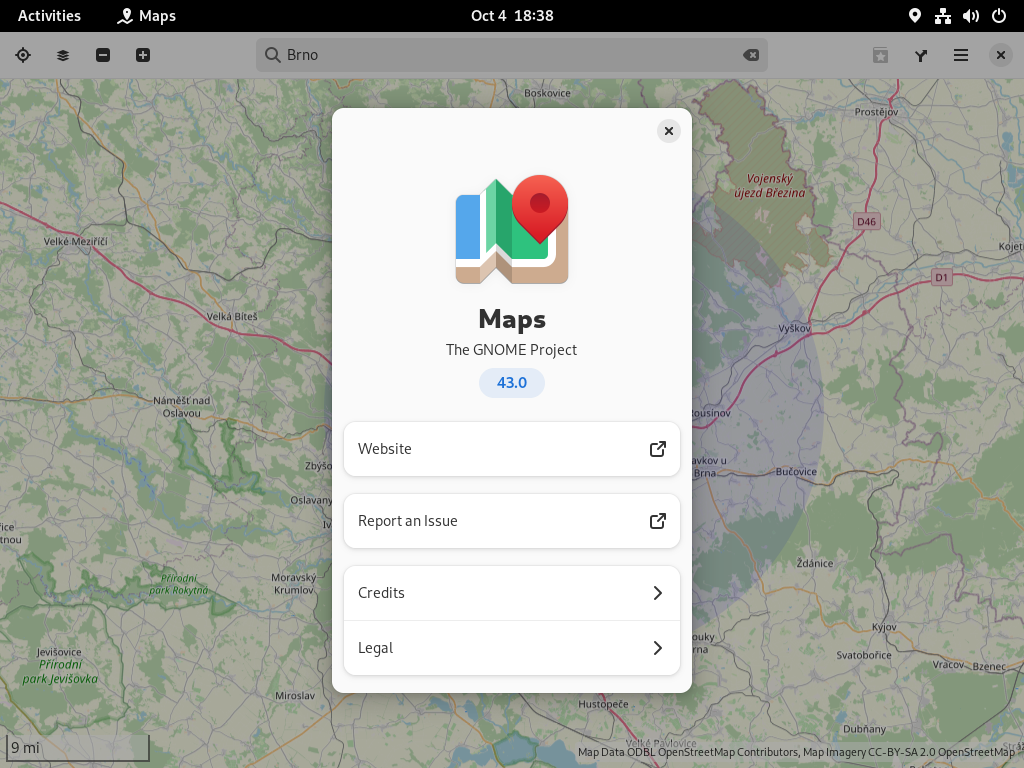Open the map layers selector
Image resolution: width=1024 pixels, height=768 pixels.
pyautogui.click(x=63, y=56)
